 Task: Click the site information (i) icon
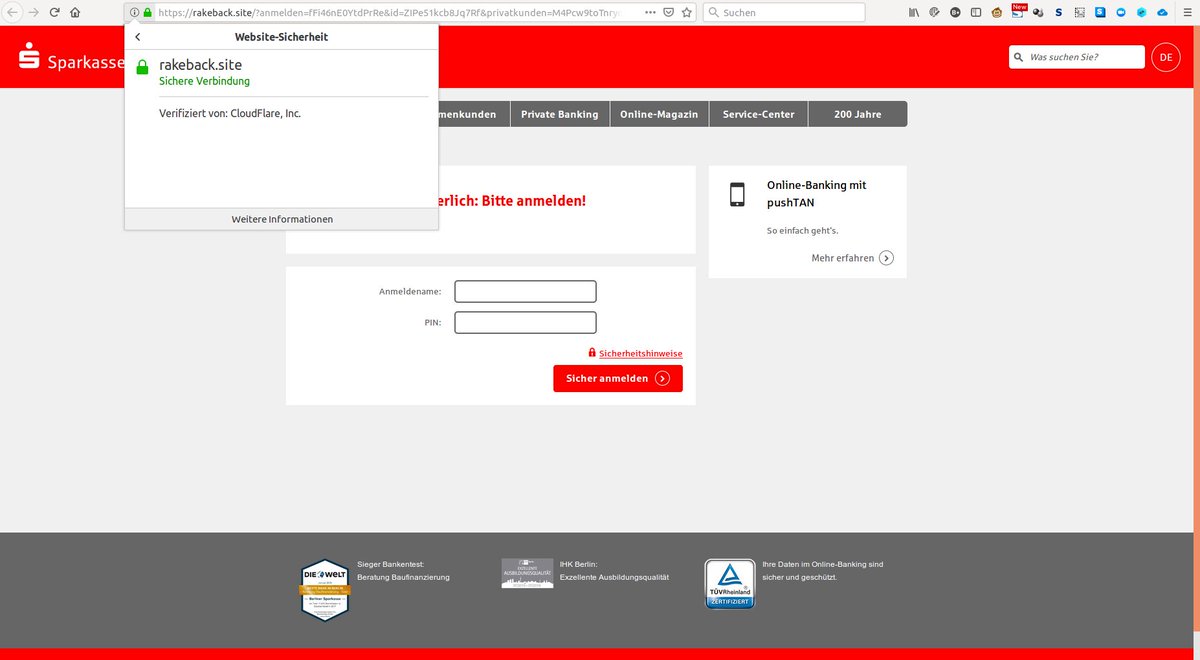click(134, 12)
